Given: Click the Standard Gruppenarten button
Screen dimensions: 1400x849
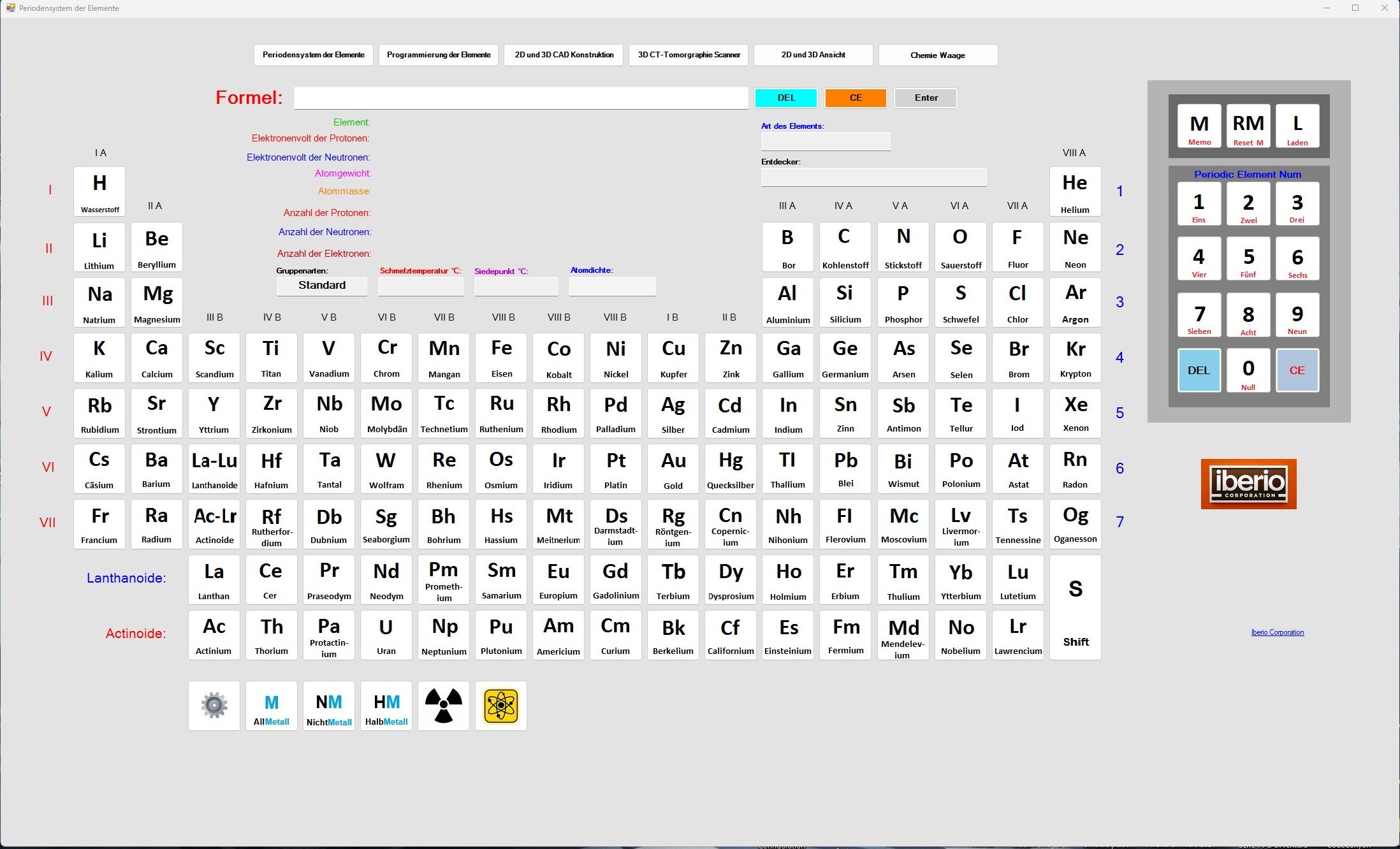Looking at the screenshot, I should click(322, 286).
